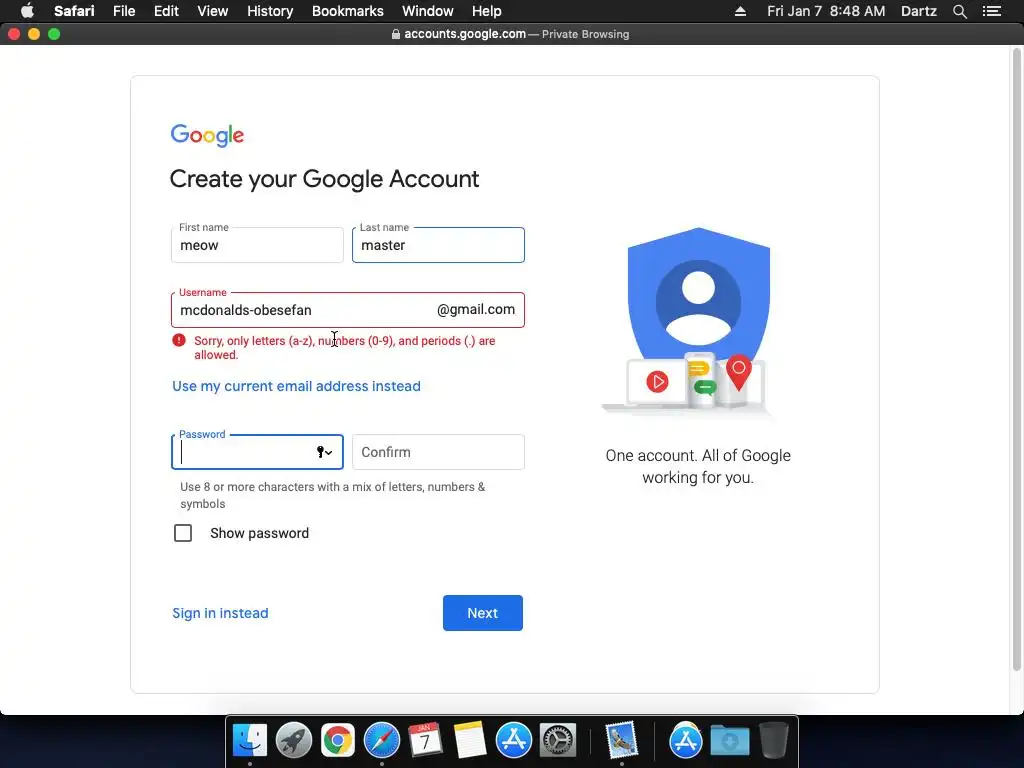The width and height of the screenshot is (1024, 768).
Task: Open the Mail stamp icon in dock
Action: click(x=621, y=740)
